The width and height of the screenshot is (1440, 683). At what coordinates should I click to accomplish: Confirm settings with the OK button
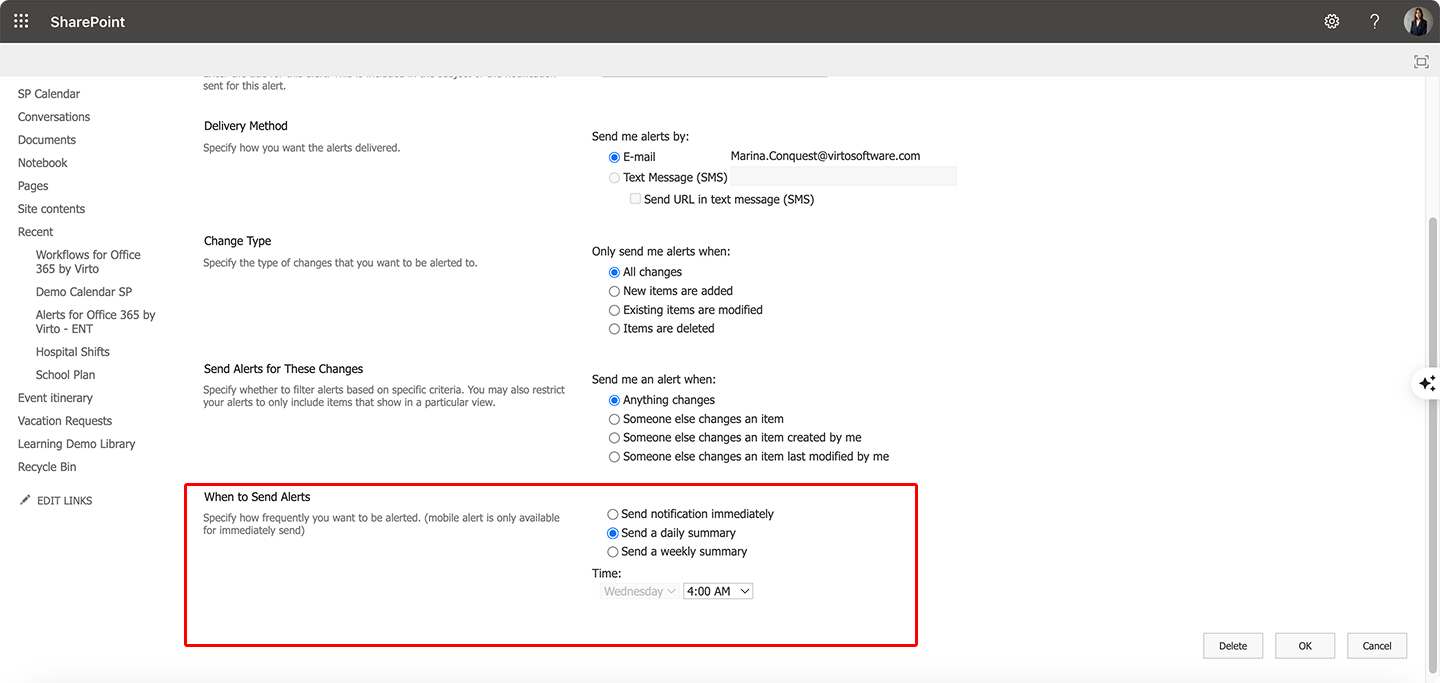1305,645
